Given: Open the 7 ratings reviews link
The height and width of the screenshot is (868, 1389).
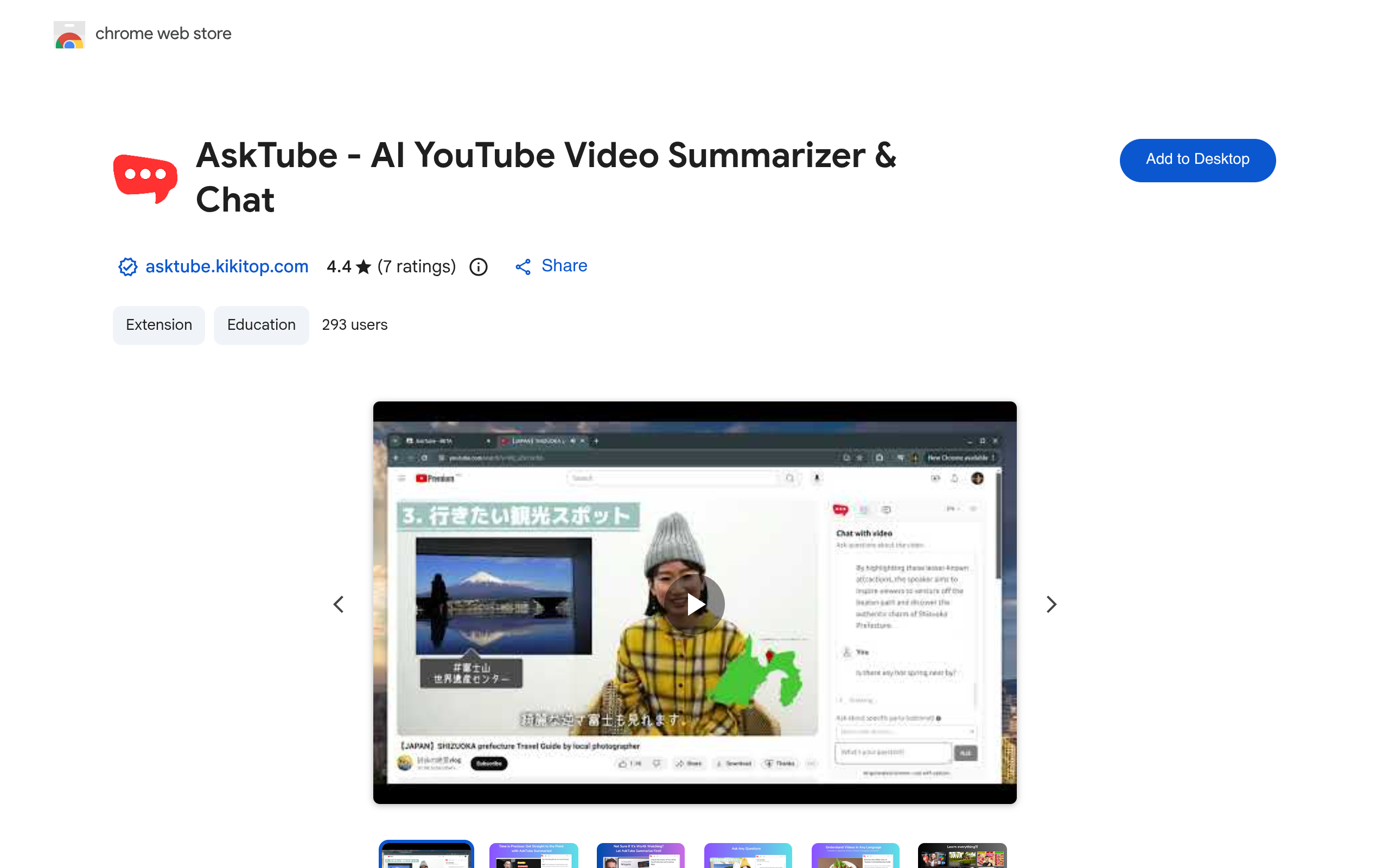Looking at the screenshot, I should tap(417, 266).
